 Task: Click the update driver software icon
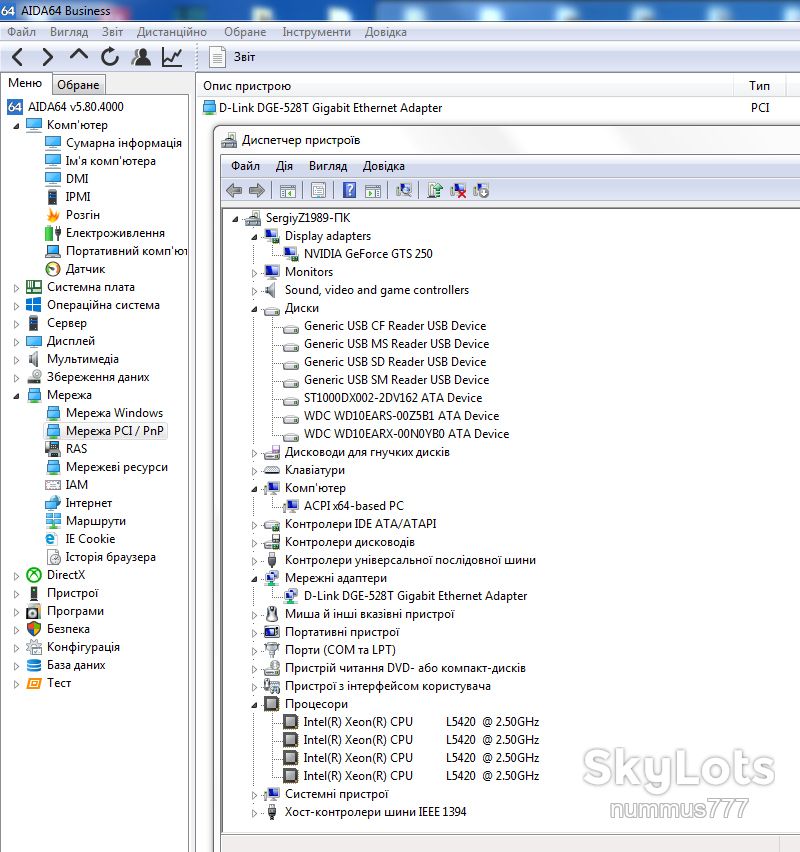point(434,190)
